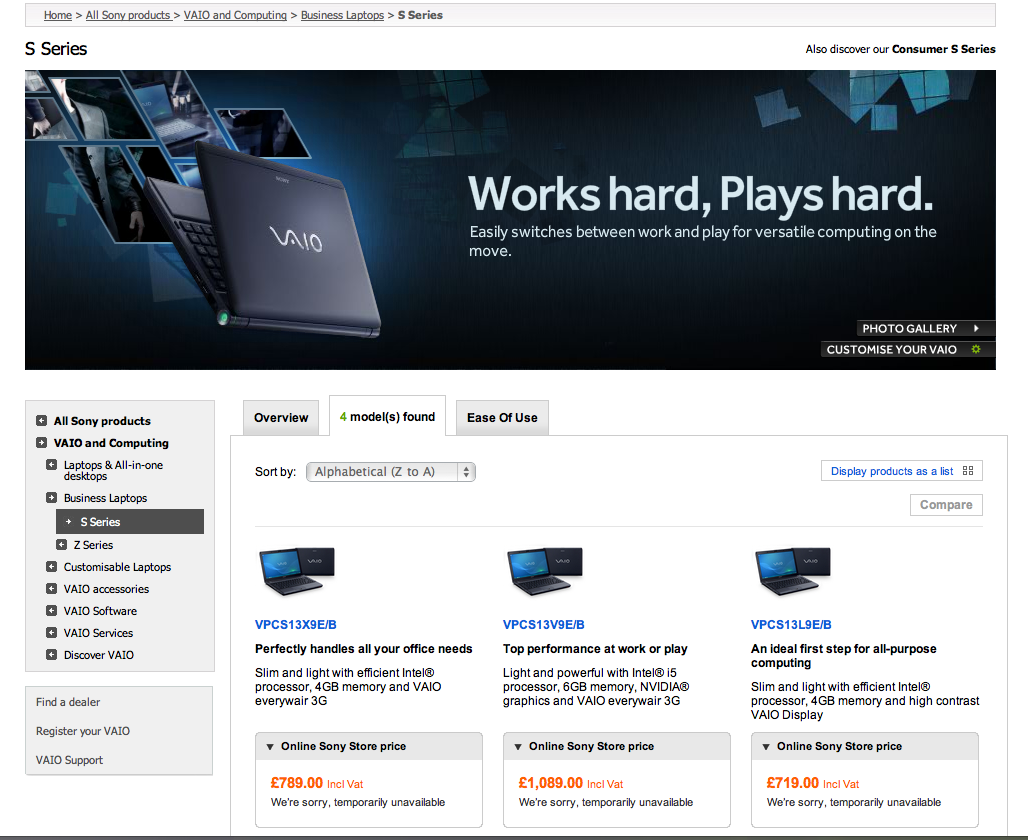Screen dimensions: 1028x840
Task: Open the VPCS13V9E/B model link
Action: [544, 625]
